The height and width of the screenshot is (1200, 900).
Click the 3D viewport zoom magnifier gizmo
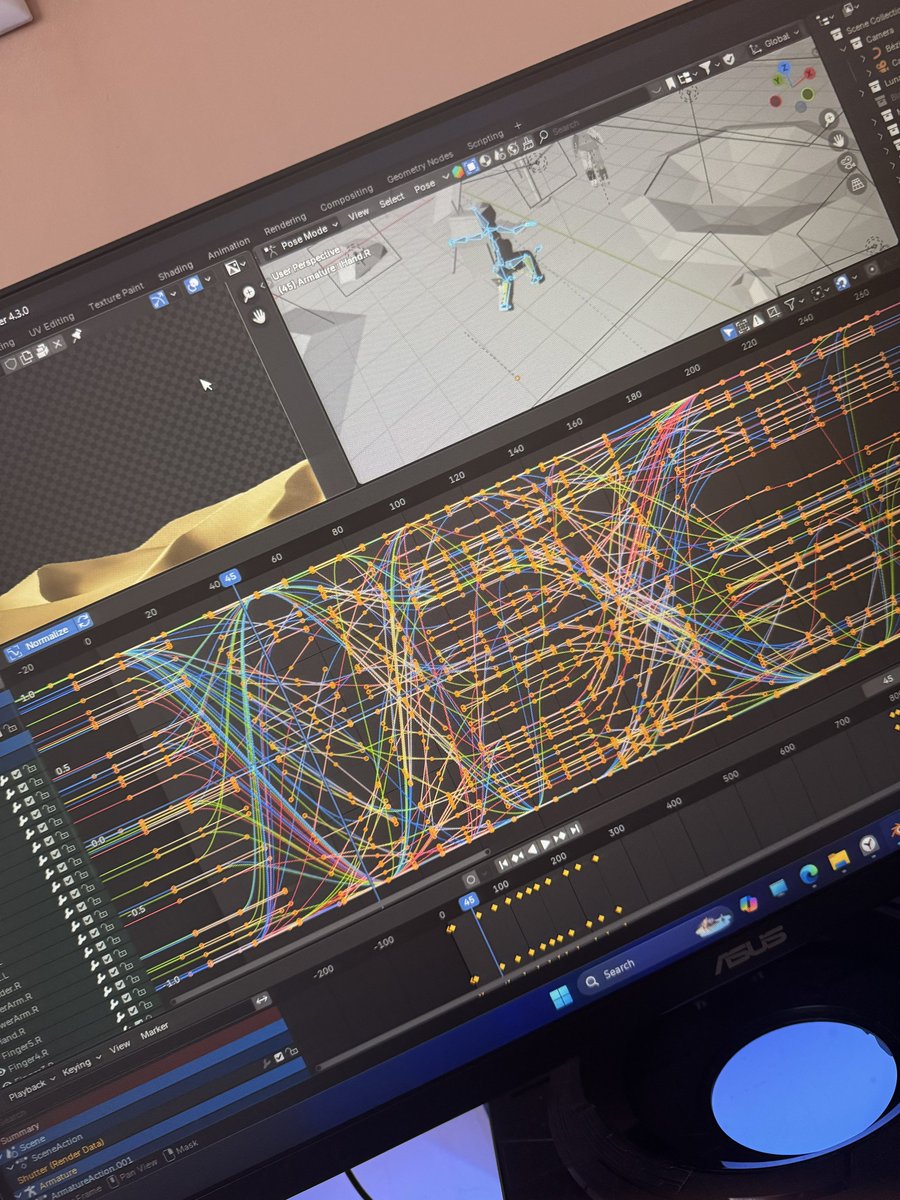coord(830,118)
